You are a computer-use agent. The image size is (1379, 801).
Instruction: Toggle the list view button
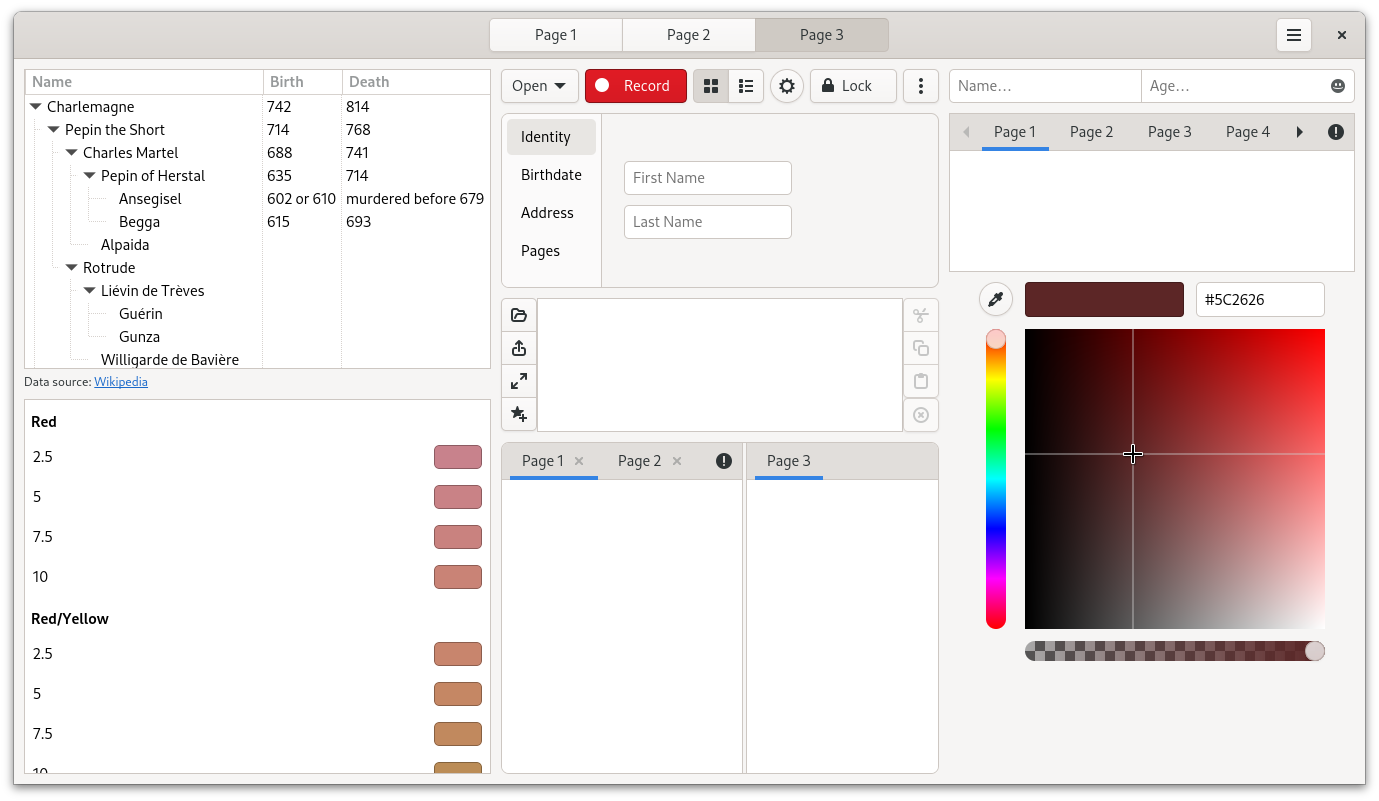(x=746, y=86)
